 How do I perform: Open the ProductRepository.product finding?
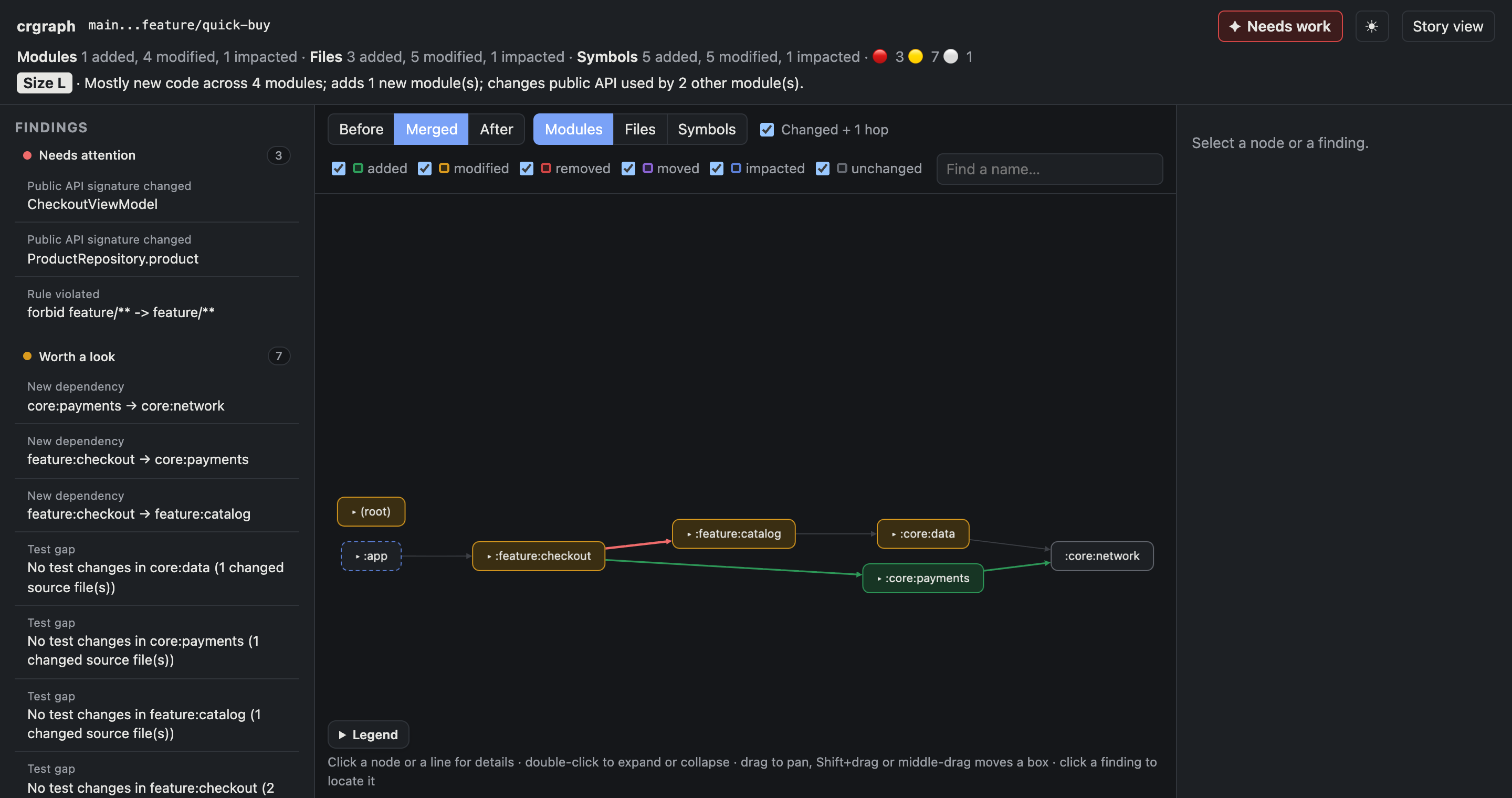[157, 249]
